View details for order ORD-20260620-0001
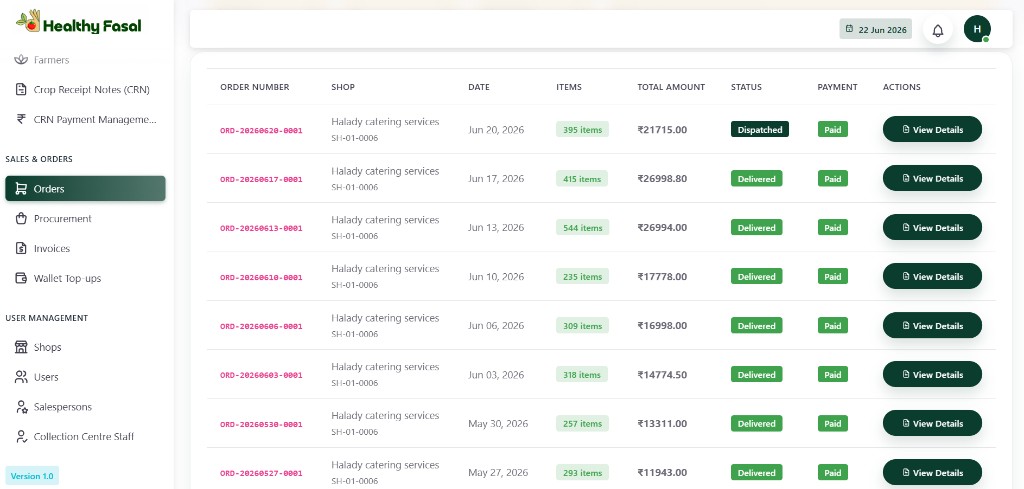Screen dimensions: 1024x489 [x=932, y=129]
